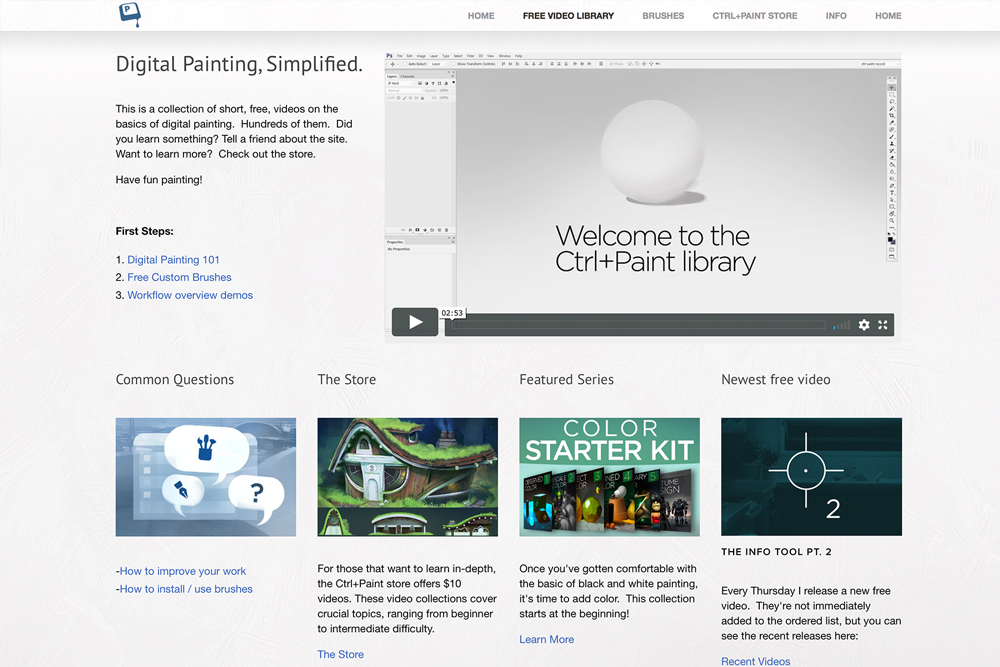Open the first HOME nav item
This screenshot has height=667, width=1000.
pos(481,16)
